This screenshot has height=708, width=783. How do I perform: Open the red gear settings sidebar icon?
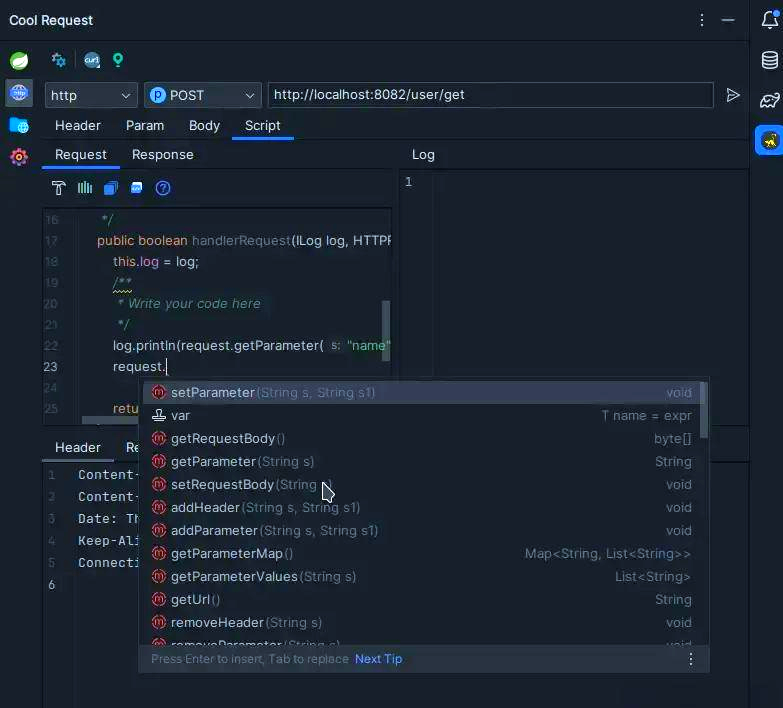tap(19, 157)
